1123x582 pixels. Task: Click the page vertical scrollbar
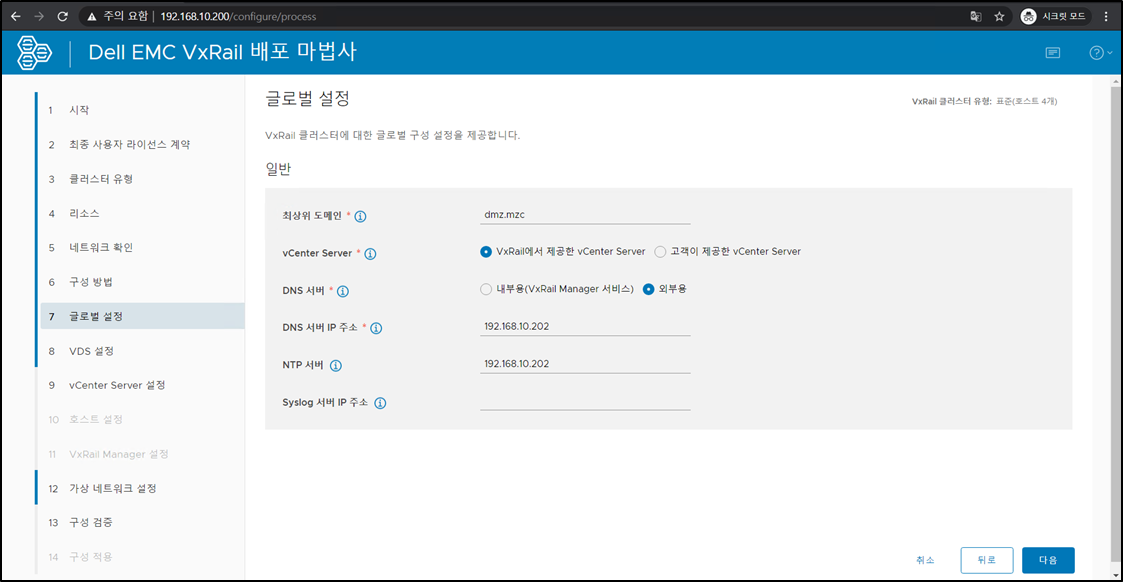click(1116, 322)
